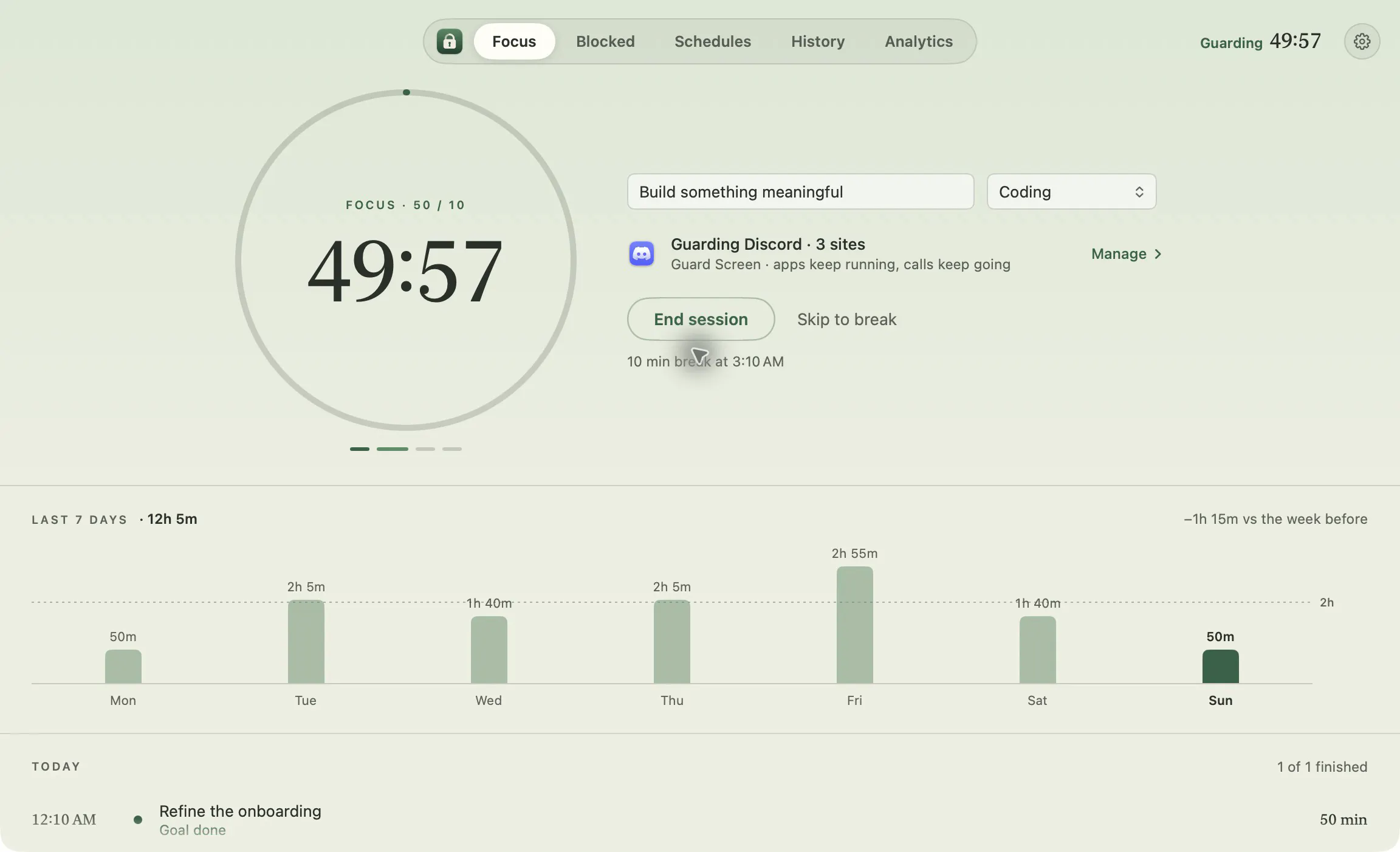Click the End session button
Viewport: 1400px width, 852px height.
pos(701,319)
